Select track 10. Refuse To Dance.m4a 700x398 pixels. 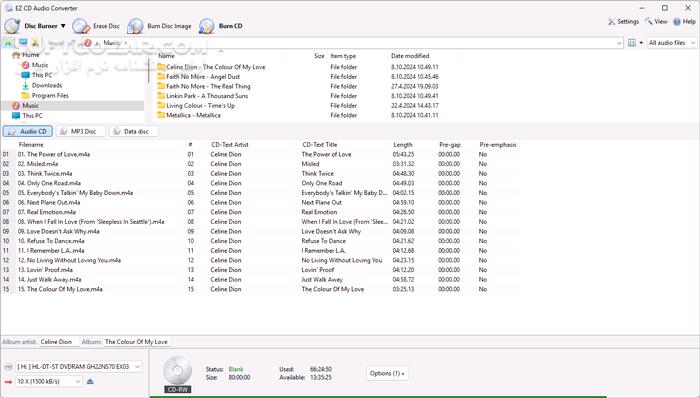[50, 241]
